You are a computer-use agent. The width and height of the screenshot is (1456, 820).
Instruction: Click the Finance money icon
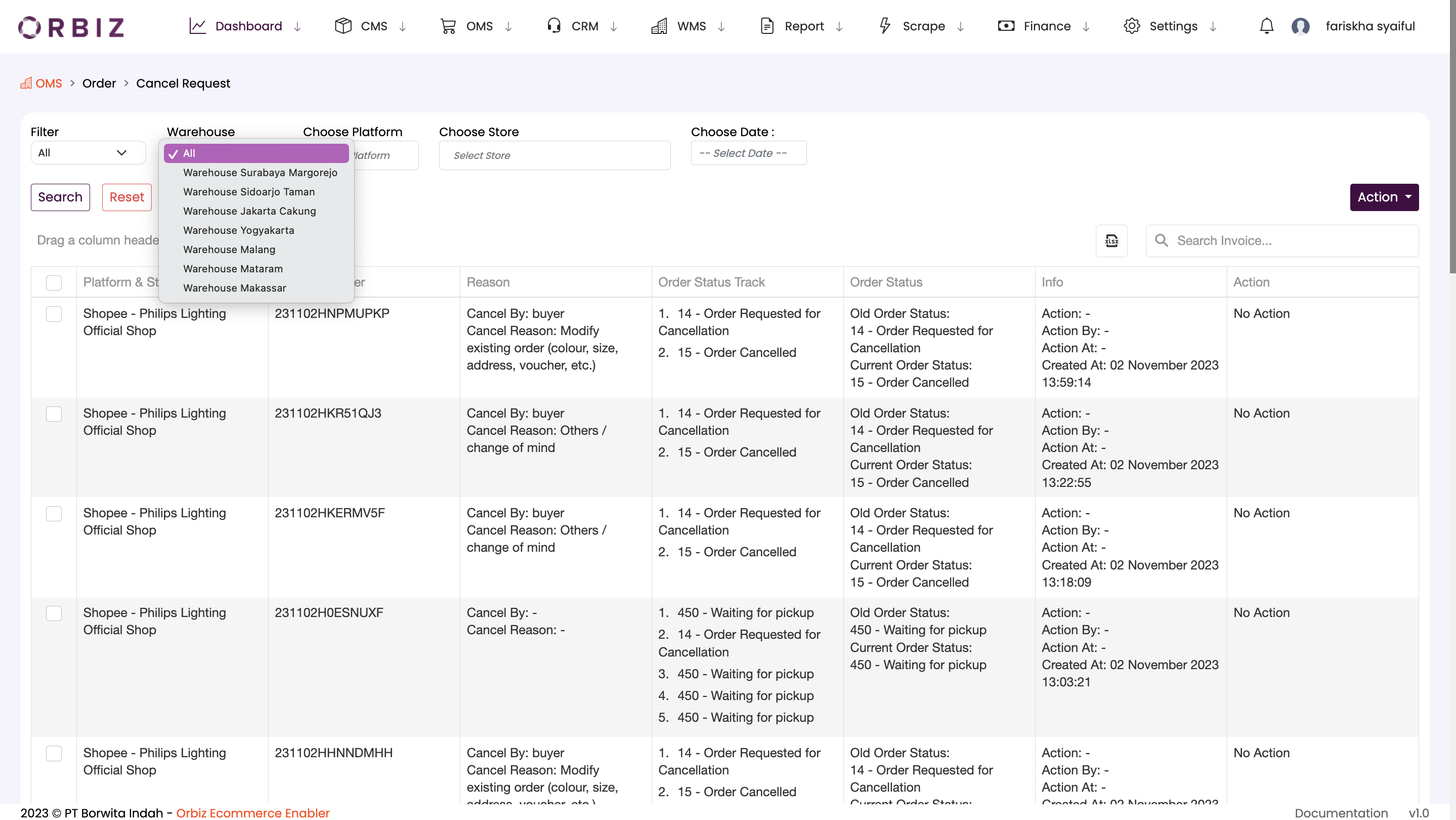pyautogui.click(x=1006, y=26)
